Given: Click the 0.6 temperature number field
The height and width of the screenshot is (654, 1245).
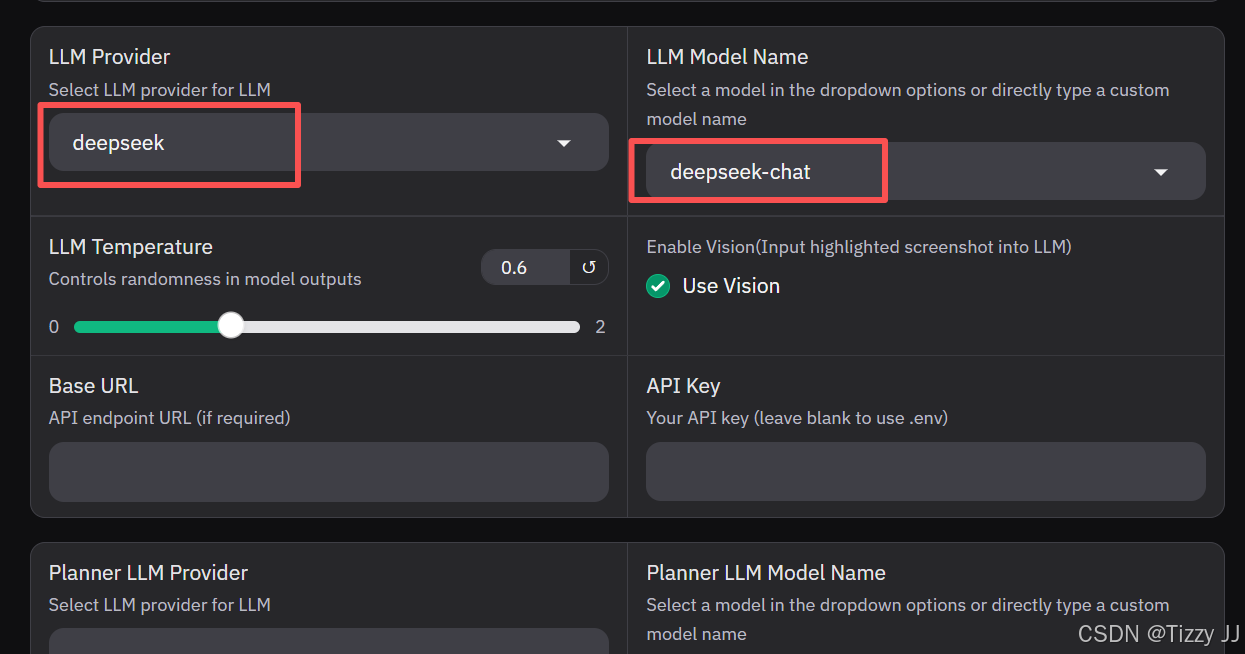Looking at the screenshot, I should pyautogui.click(x=526, y=267).
